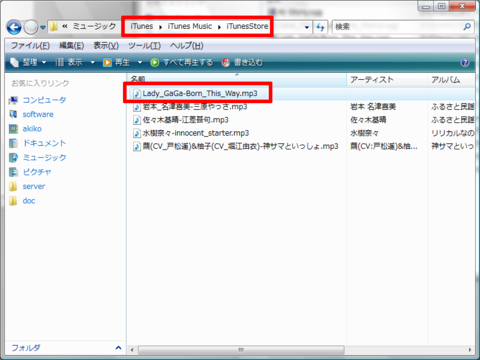Click the doc folder icon in sidebar
The width and height of the screenshot is (480, 360).
pyautogui.click(x=13, y=201)
